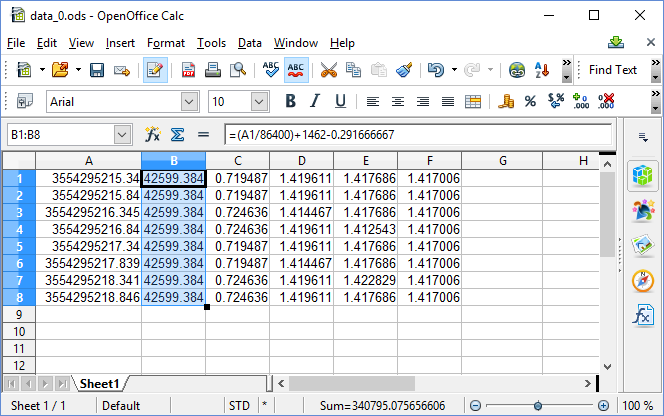Open the font size dropdown

[260, 101]
